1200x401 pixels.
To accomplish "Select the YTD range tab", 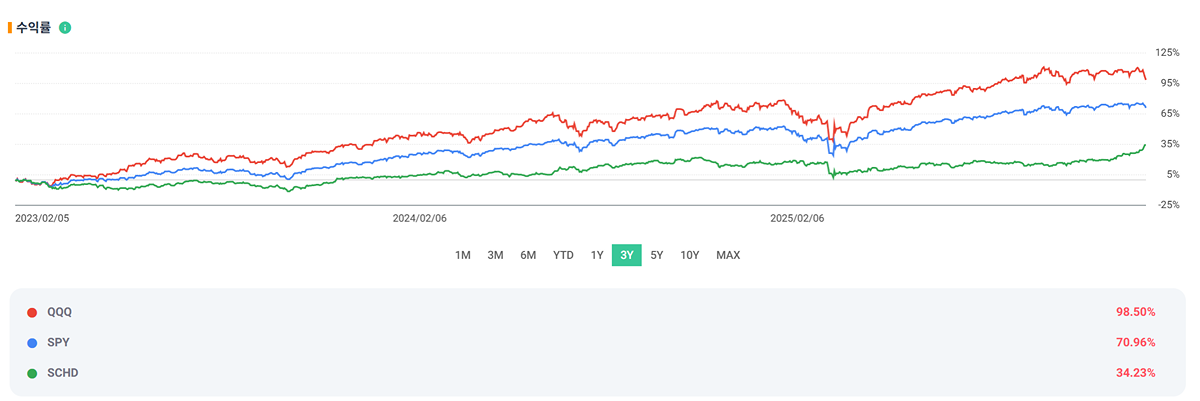I will coord(563,255).
